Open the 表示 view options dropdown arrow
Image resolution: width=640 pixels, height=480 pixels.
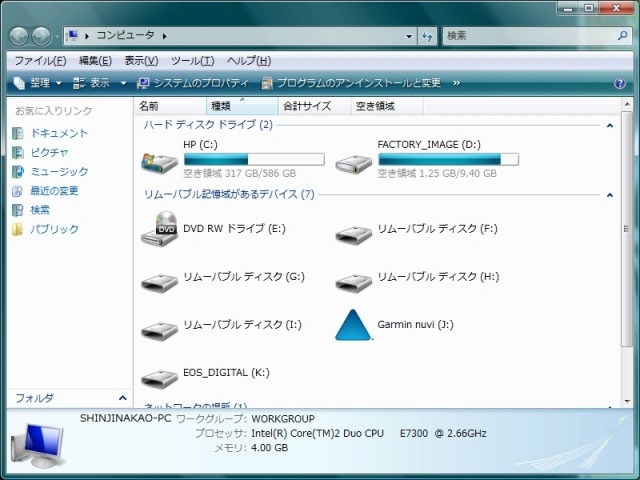point(123,83)
